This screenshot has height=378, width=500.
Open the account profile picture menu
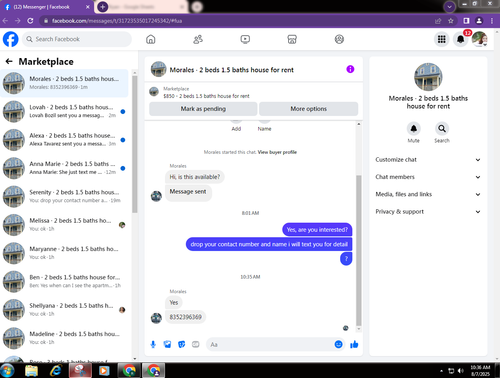tap(480, 39)
